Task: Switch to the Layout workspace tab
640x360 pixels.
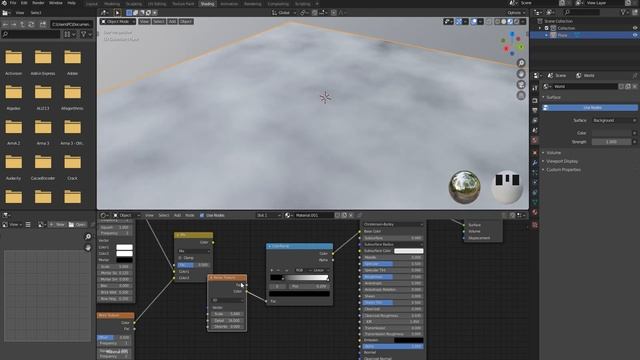Action: point(92,4)
